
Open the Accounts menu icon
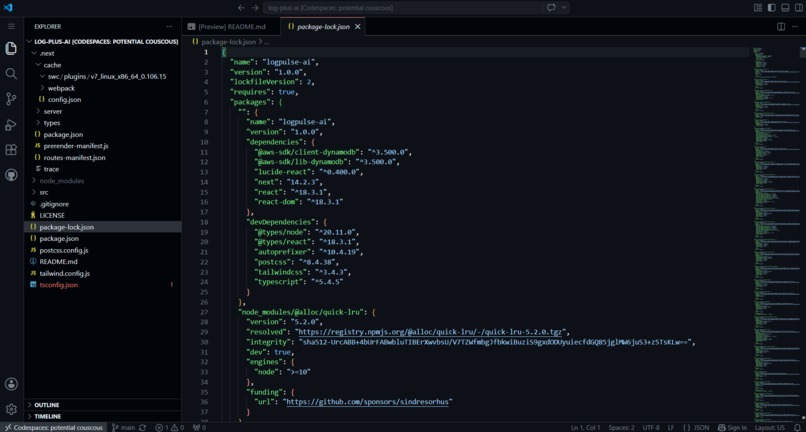tap(11, 384)
